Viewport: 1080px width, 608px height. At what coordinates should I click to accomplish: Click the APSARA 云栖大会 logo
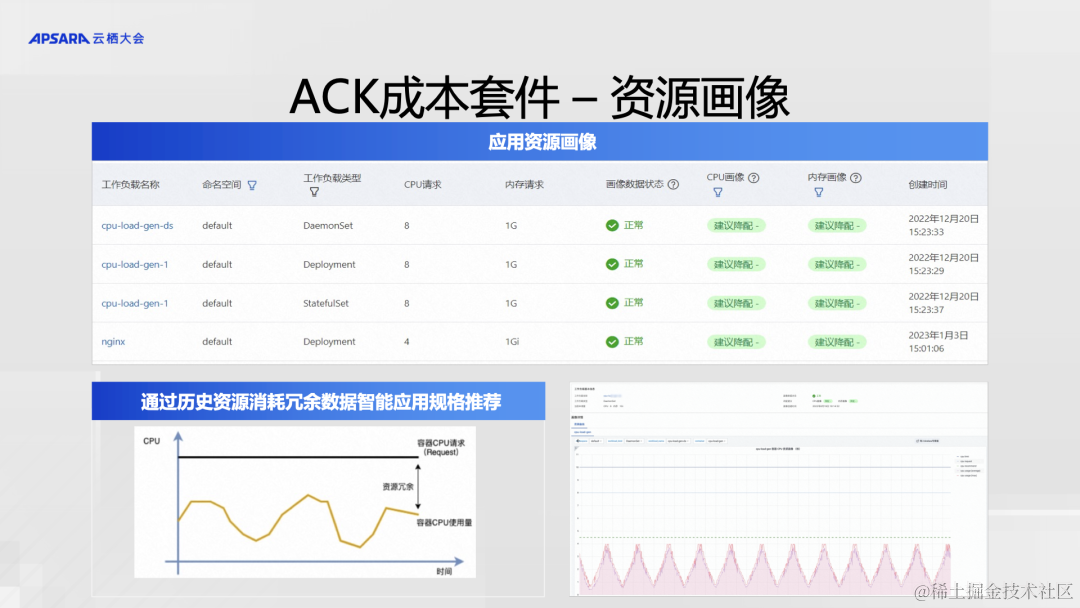[x=86, y=39]
